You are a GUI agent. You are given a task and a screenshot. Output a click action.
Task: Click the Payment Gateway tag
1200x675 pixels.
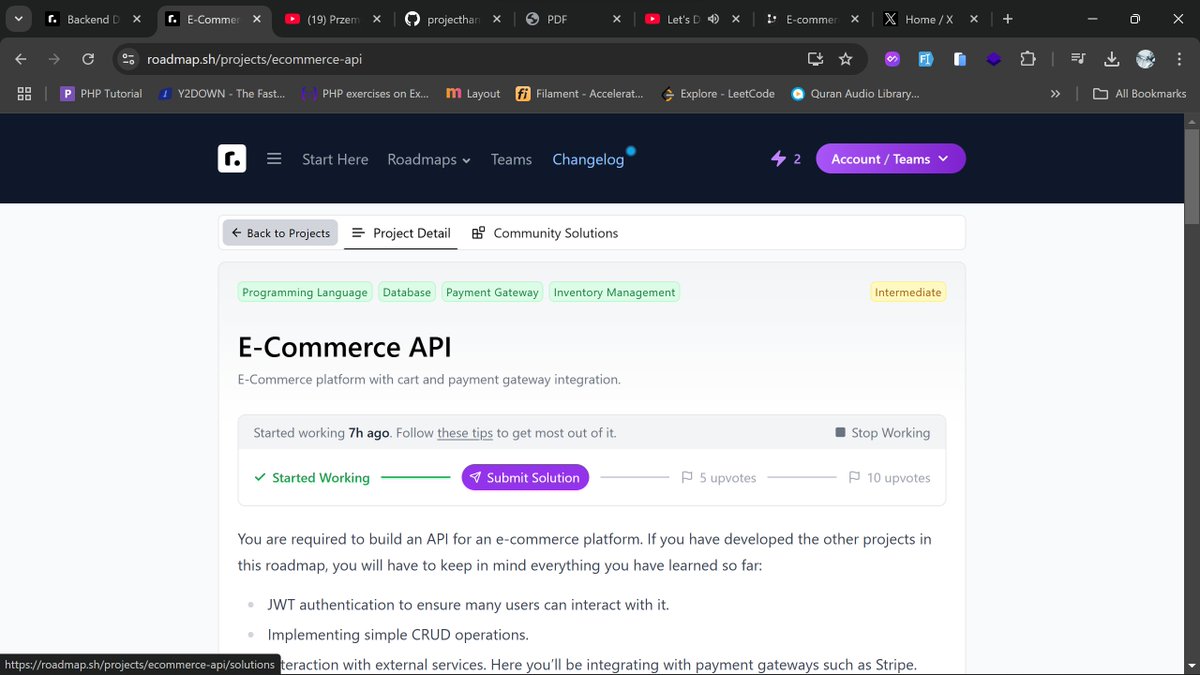(x=492, y=292)
